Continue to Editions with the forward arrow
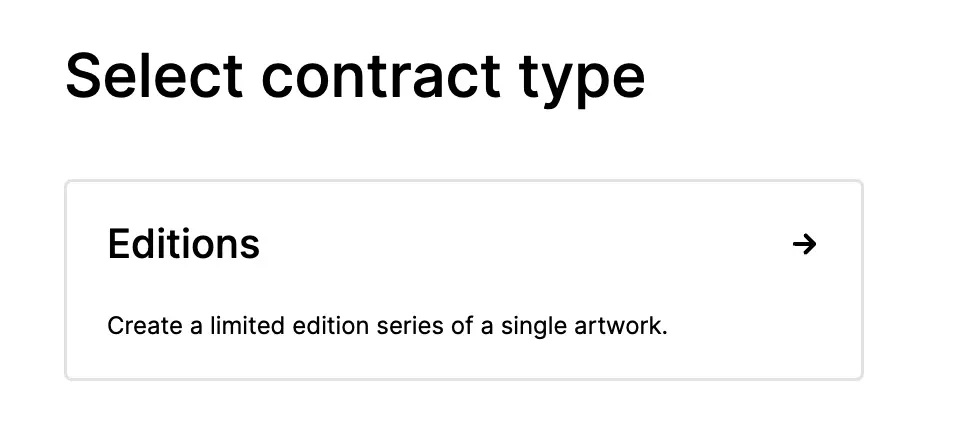 [804, 244]
